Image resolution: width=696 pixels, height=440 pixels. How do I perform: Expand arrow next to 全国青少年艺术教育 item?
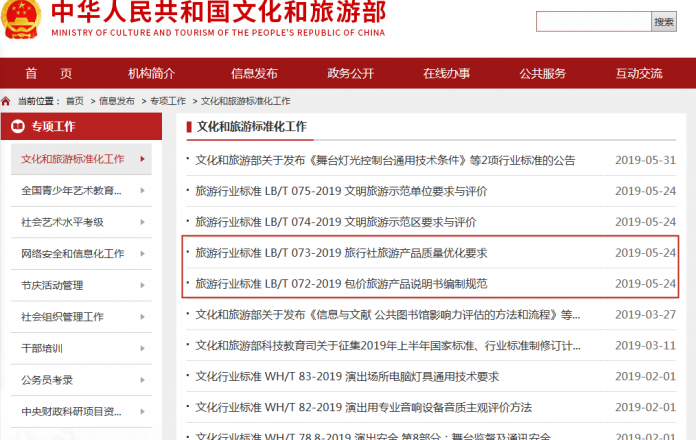coord(144,190)
